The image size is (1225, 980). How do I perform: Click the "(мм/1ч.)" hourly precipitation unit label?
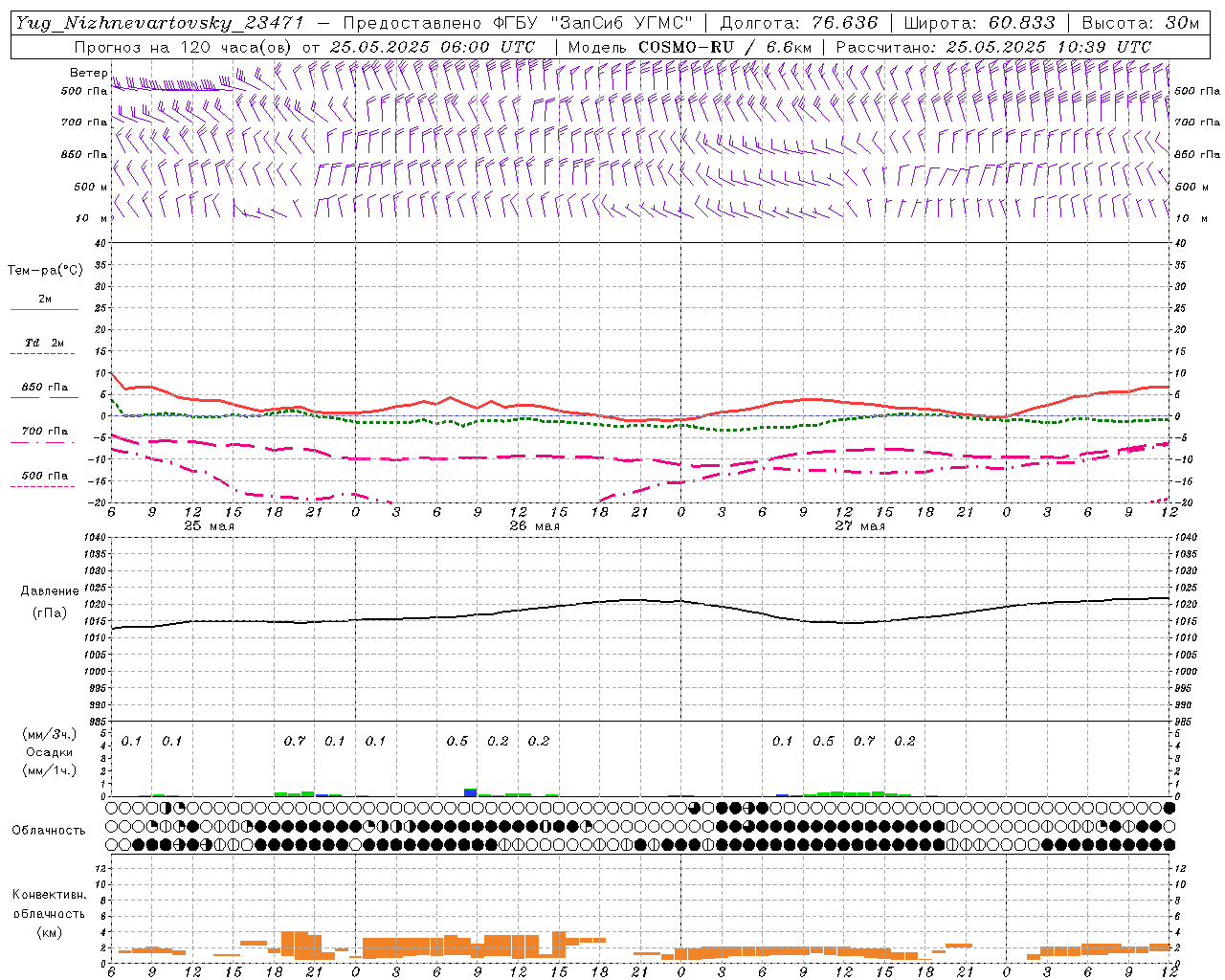[x=50, y=770]
